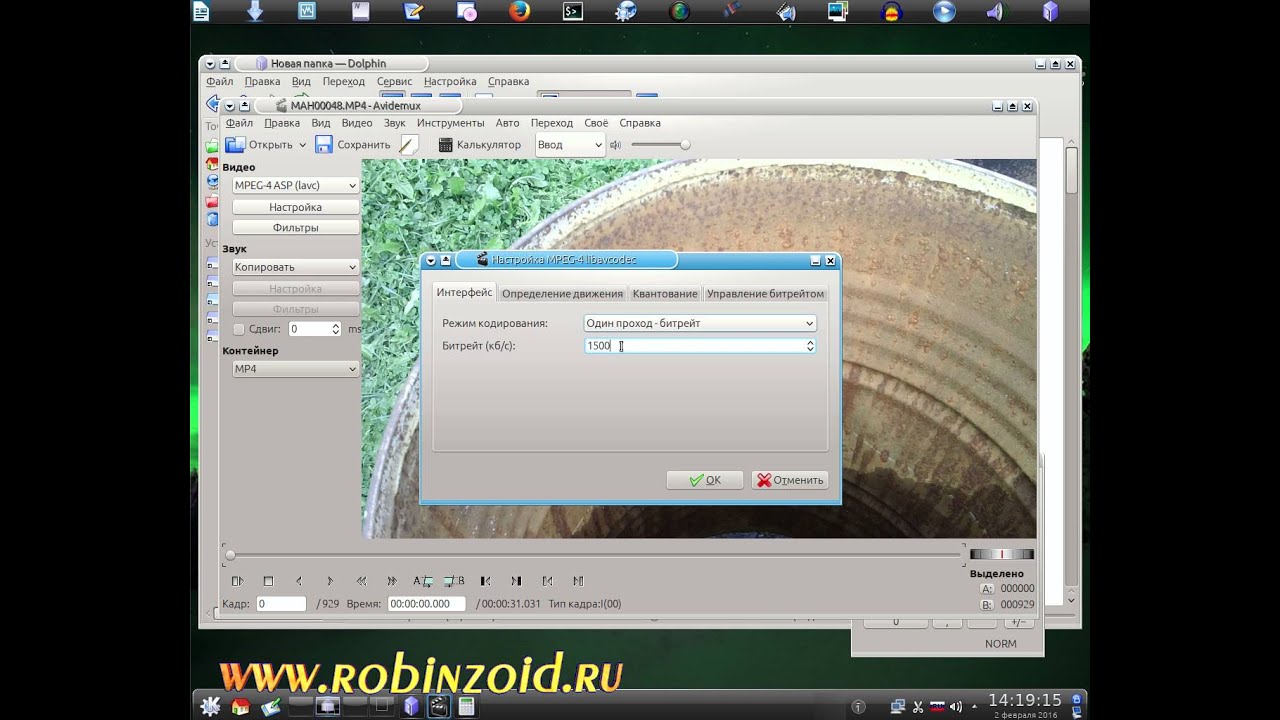The image size is (1280, 720).
Task: Click the Firefox icon in top panel
Action: click(x=519, y=12)
